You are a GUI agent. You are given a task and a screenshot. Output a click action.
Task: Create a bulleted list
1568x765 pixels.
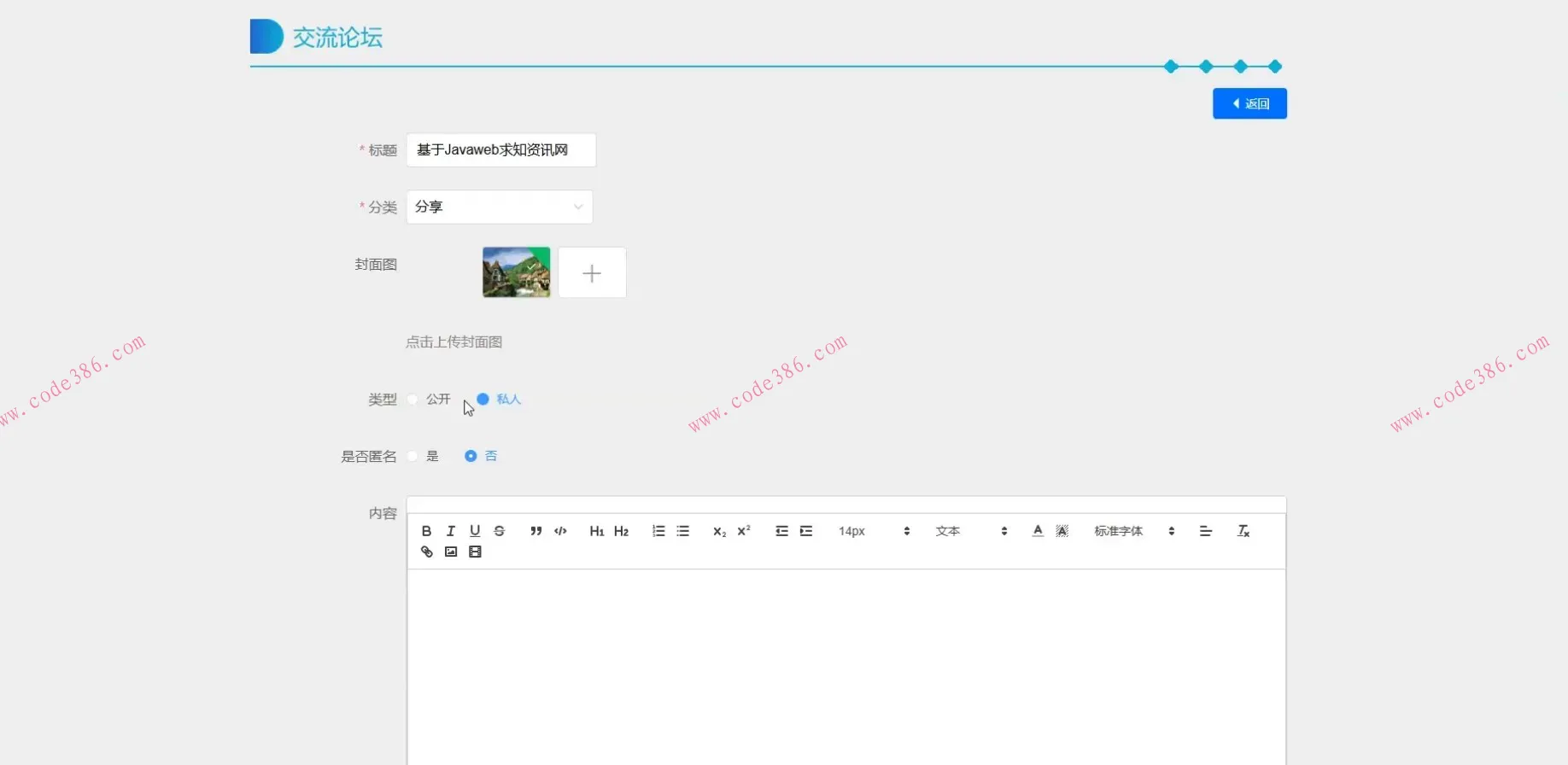tap(683, 531)
